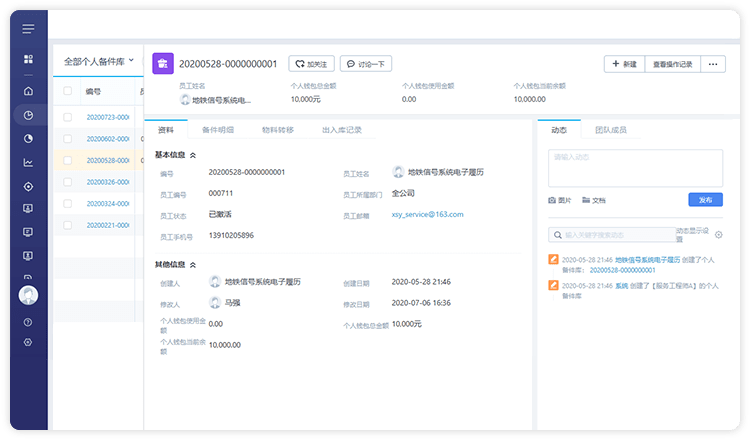Open the 全部个人备件库 view dropdown

click(99, 62)
